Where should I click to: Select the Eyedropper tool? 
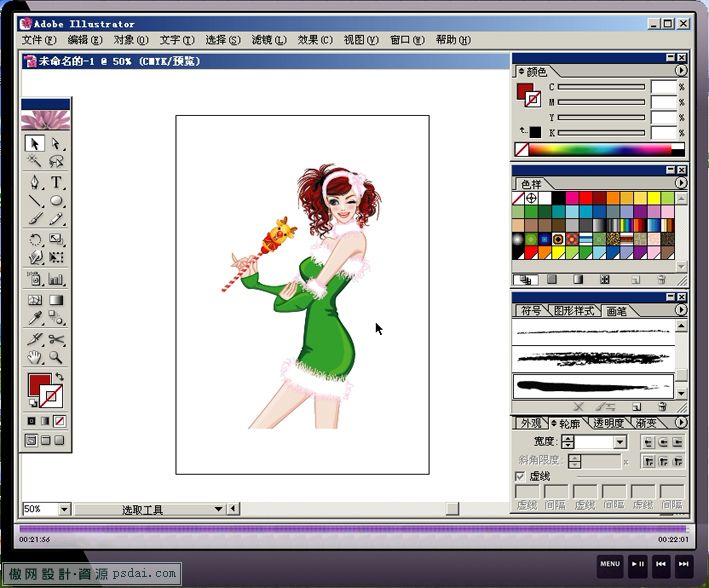tap(34, 318)
